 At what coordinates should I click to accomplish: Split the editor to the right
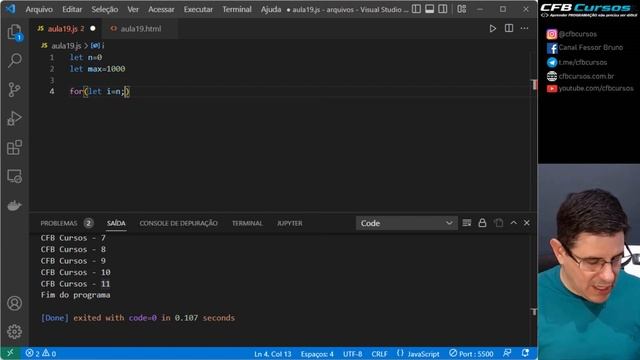[509, 28]
